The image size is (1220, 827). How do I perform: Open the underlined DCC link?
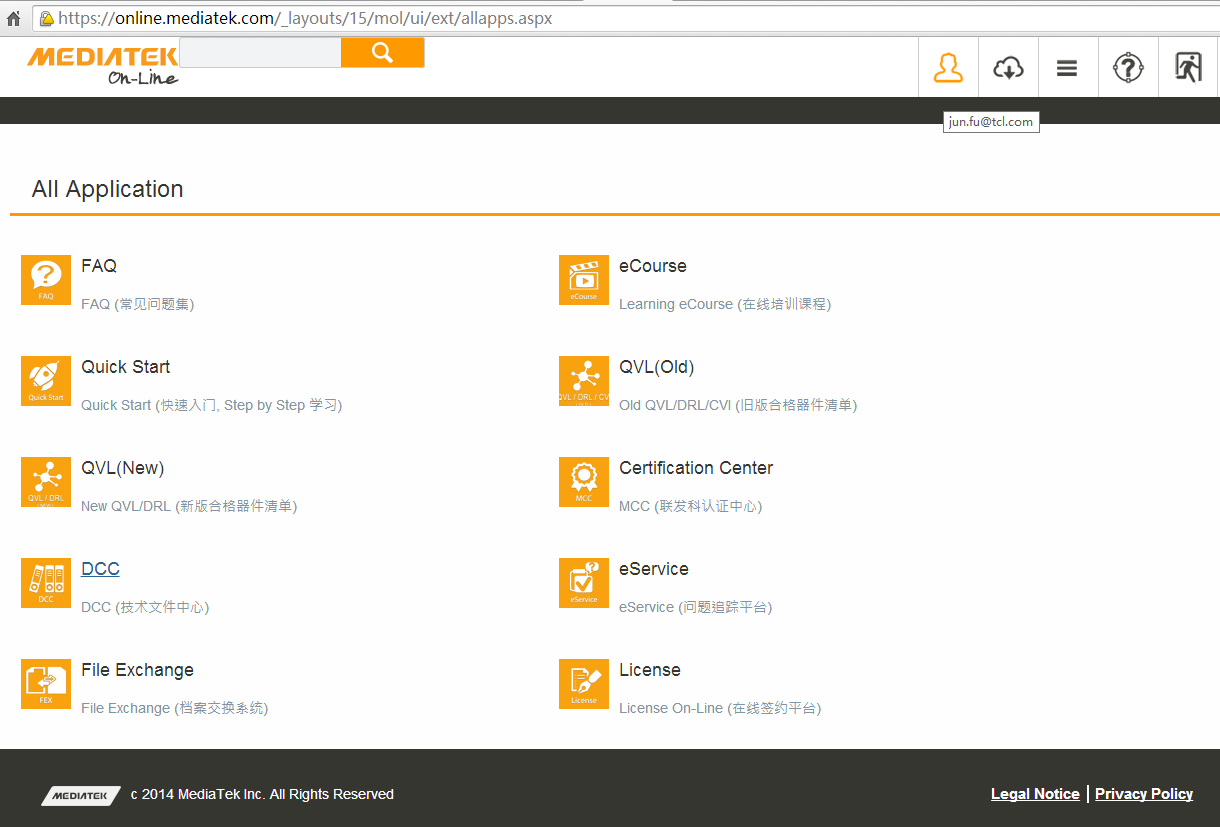[100, 569]
